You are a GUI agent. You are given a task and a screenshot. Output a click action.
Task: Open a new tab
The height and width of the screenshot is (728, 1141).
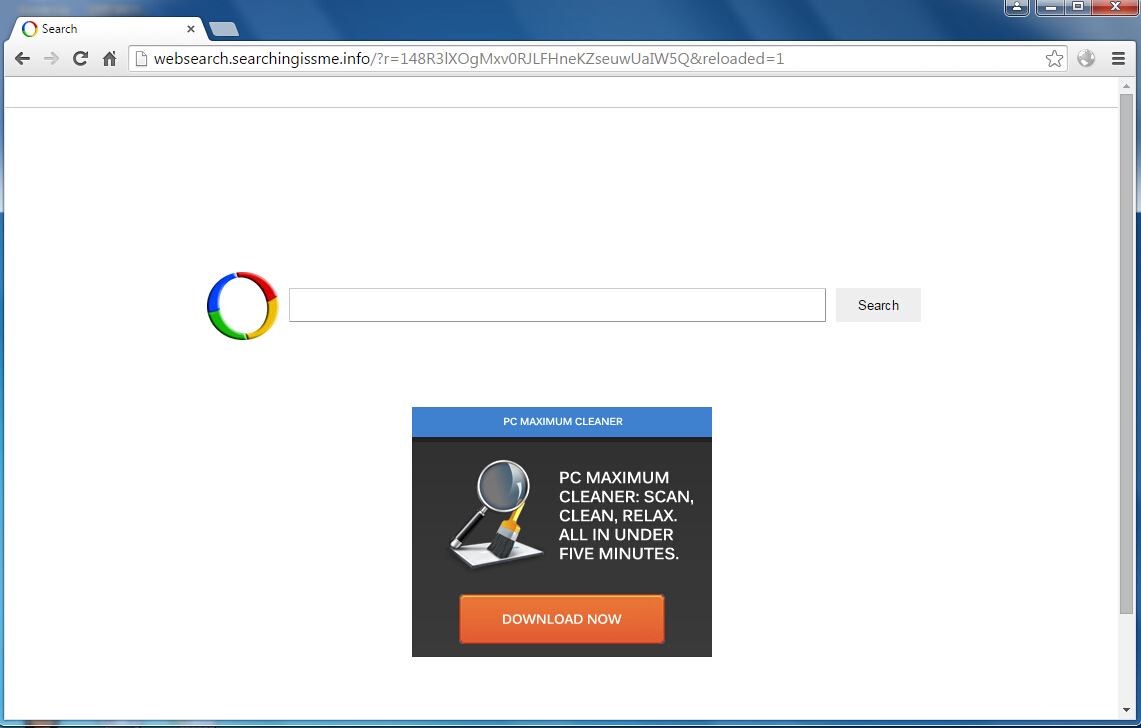(x=223, y=29)
